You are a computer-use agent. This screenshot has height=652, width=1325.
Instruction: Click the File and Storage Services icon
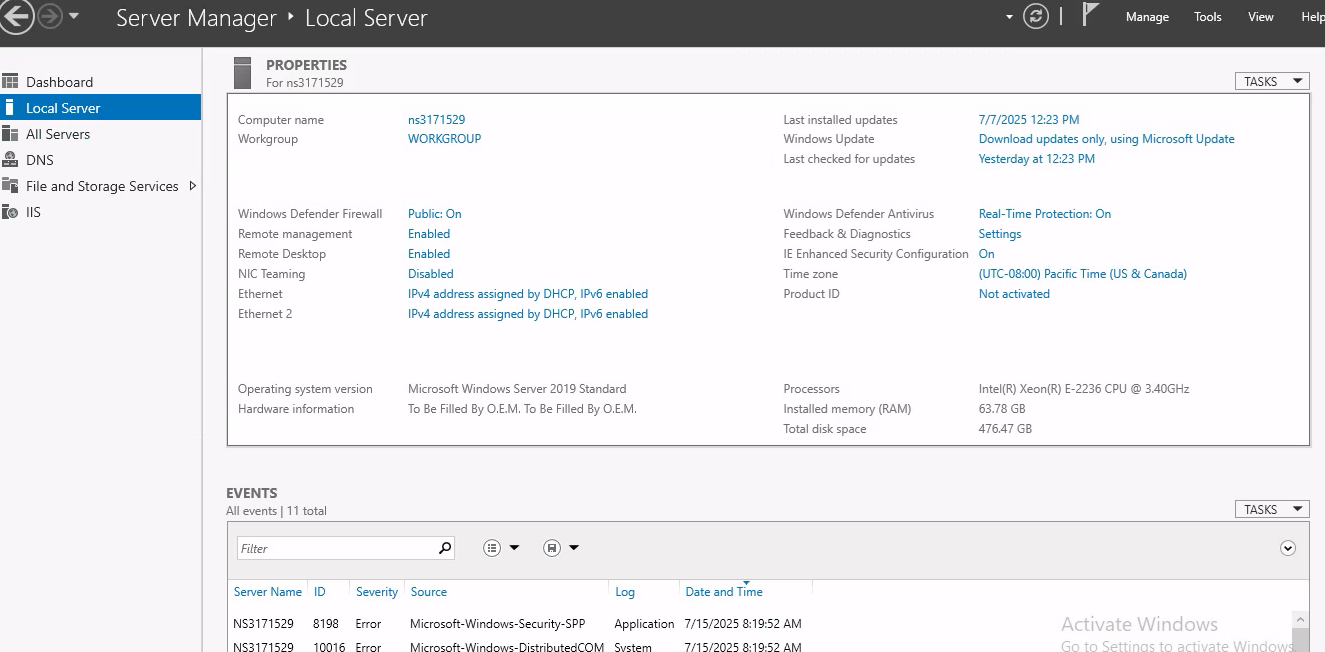coord(10,185)
